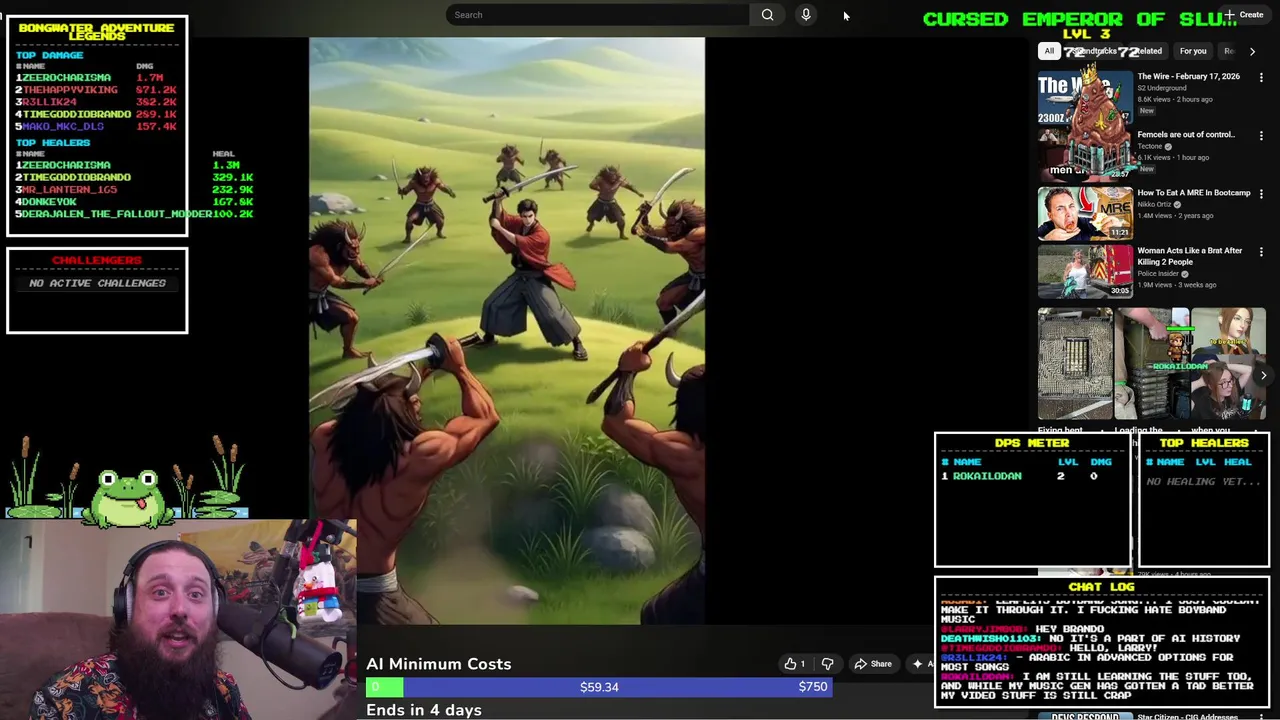Select the All filter chip
Image resolution: width=1280 pixels, height=720 pixels.
[x=1049, y=51]
